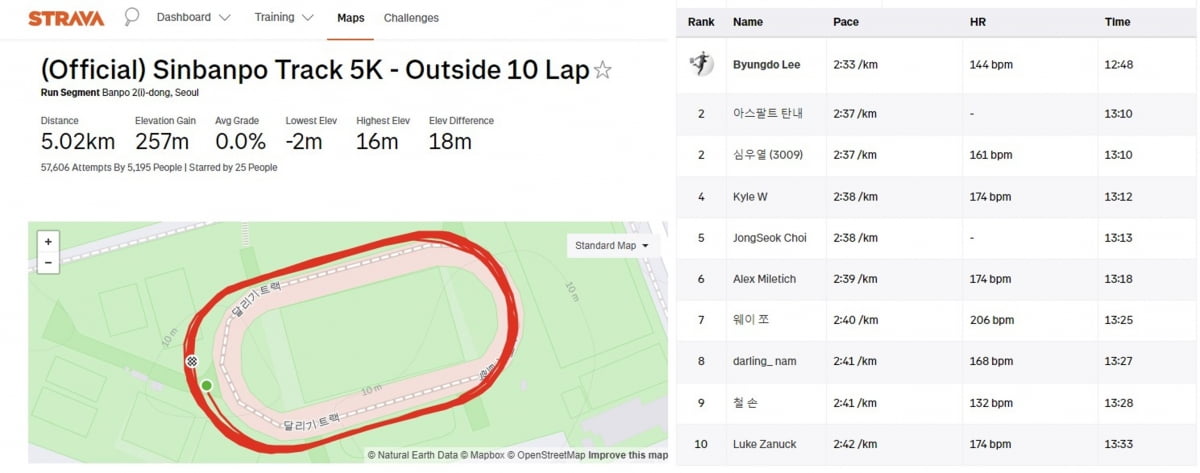The image size is (1200, 473).
Task: Switch to the Maps tab
Action: [351, 18]
